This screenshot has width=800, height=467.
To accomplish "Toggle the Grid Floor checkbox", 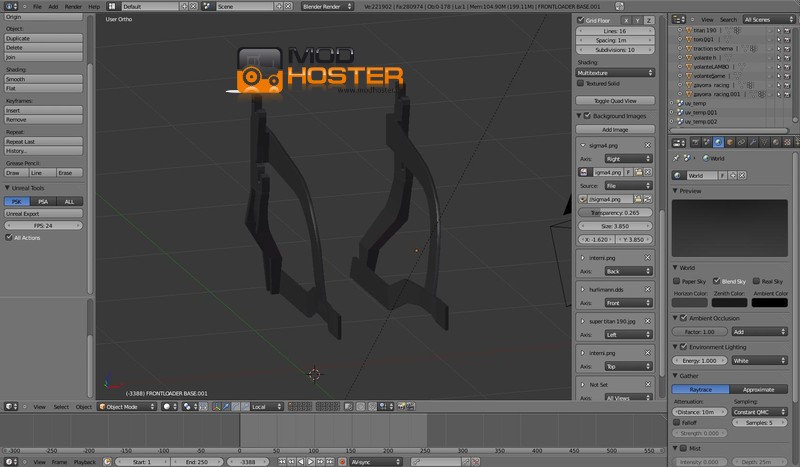I will tap(580, 20).
